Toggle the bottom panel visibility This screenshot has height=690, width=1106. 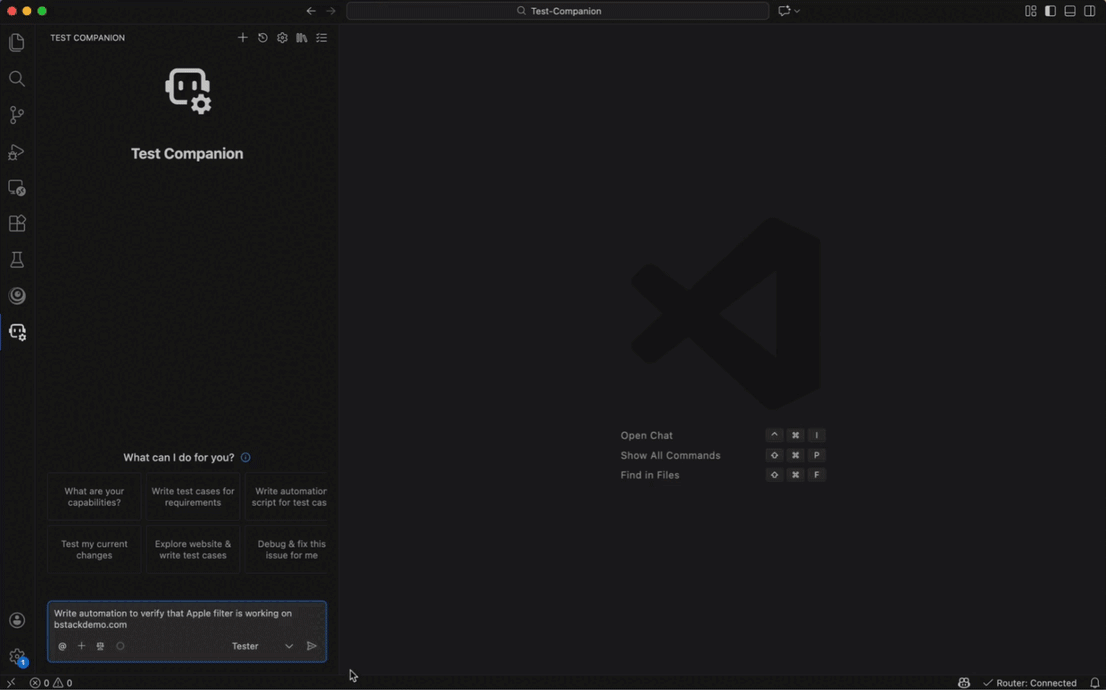point(1070,11)
